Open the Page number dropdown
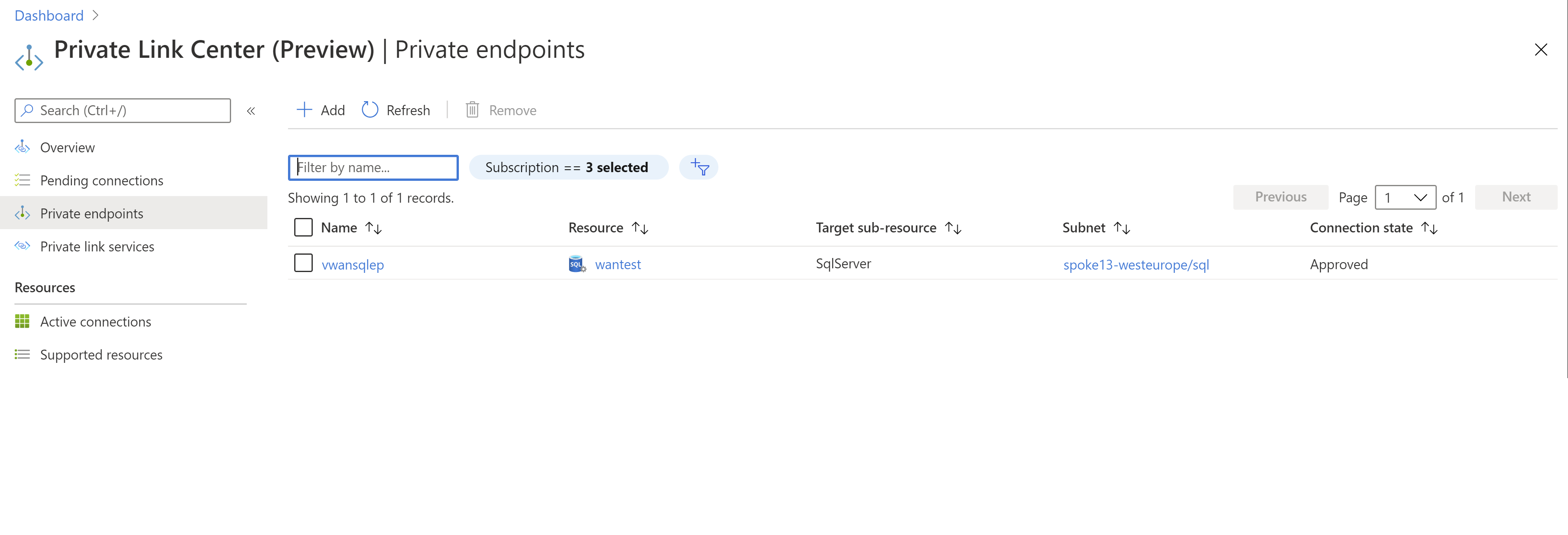 tap(1405, 198)
